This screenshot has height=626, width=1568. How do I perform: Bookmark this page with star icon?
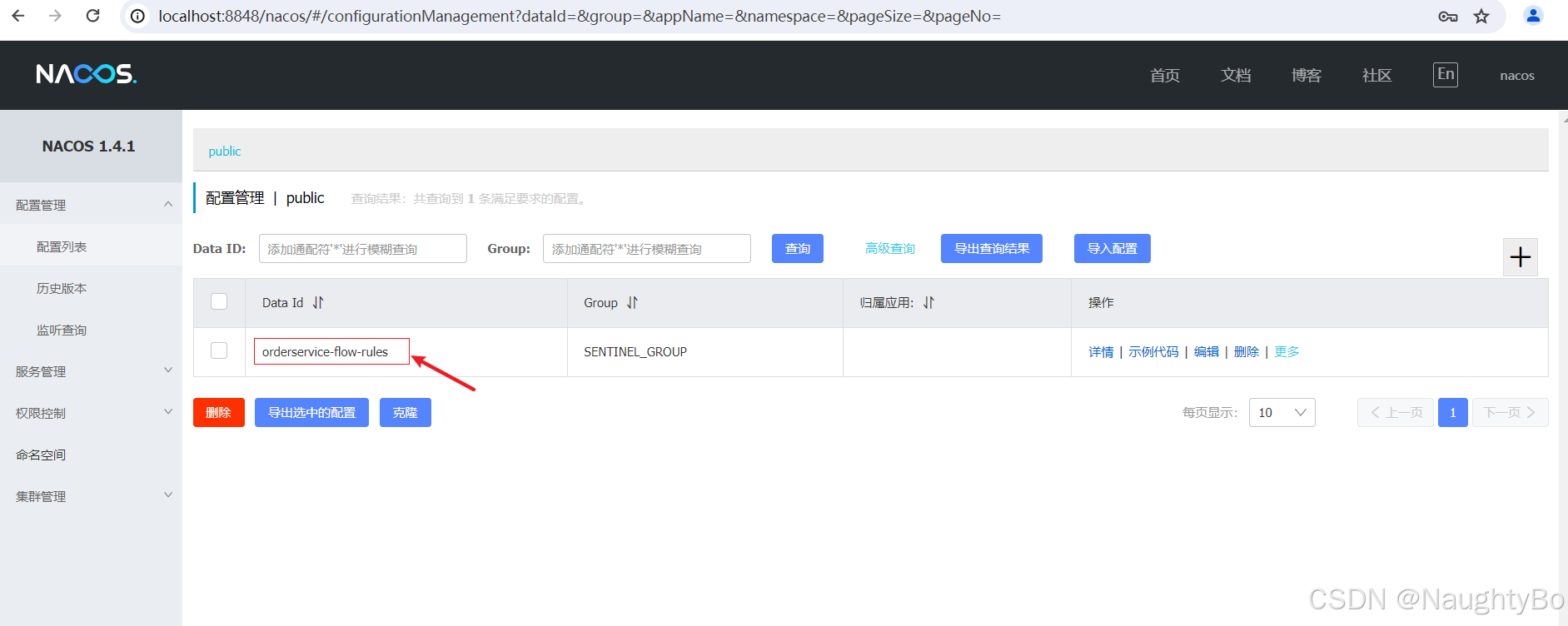click(1481, 17)
